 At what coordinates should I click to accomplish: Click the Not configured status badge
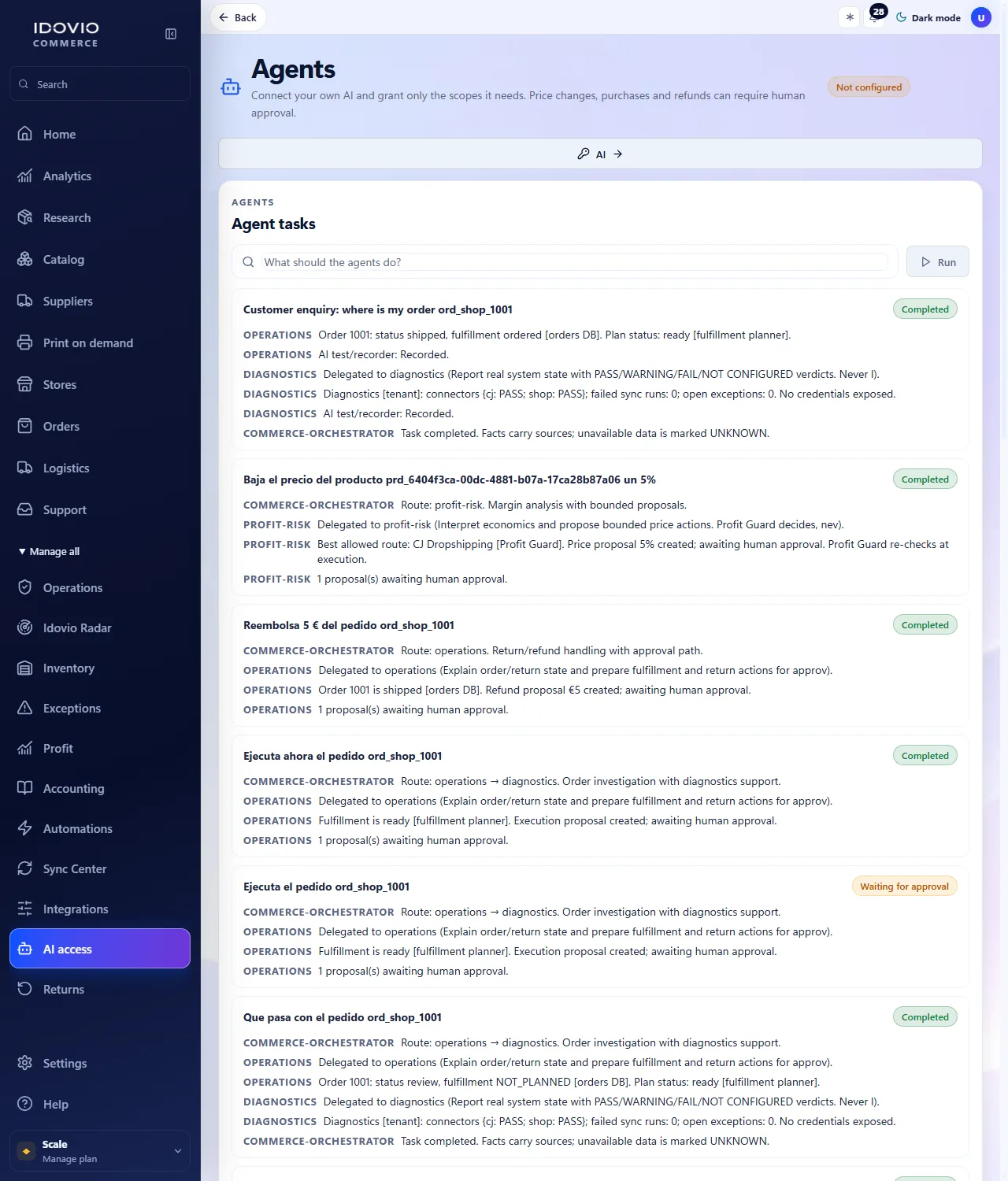click(869, 87)
